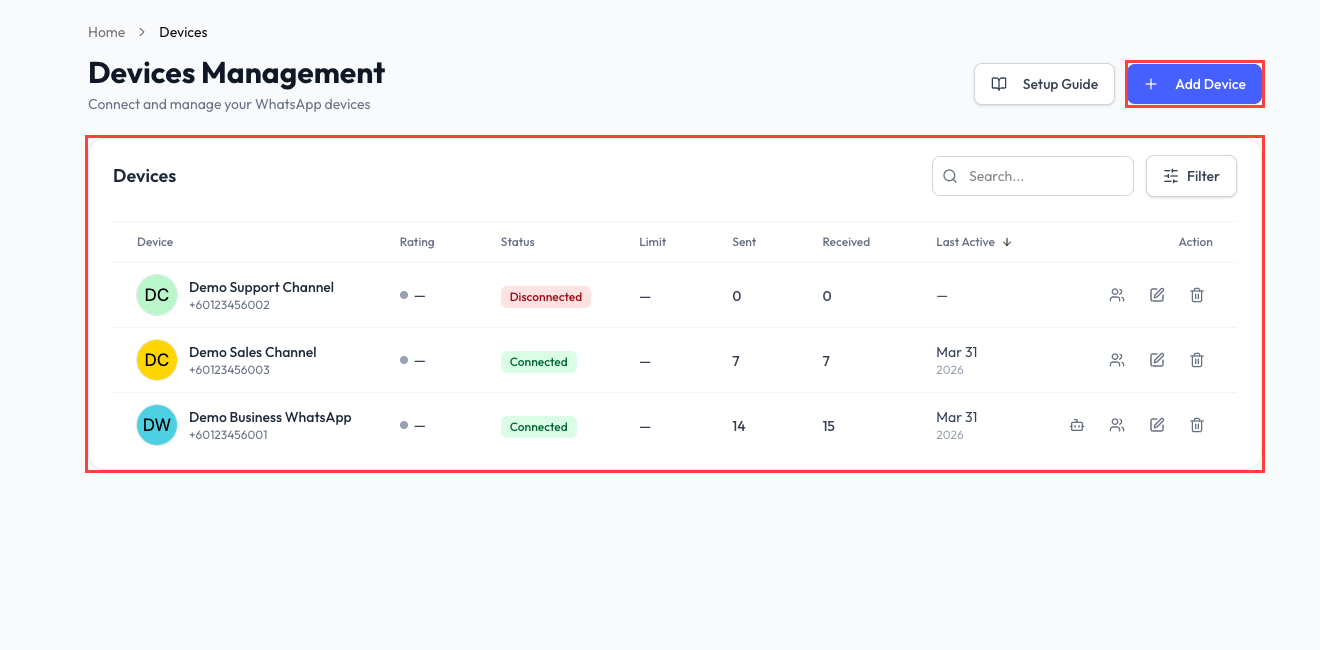Viewport: 1320px width, 650px height.
Task: Click the Device column header
Action: (x=155, y=242)
